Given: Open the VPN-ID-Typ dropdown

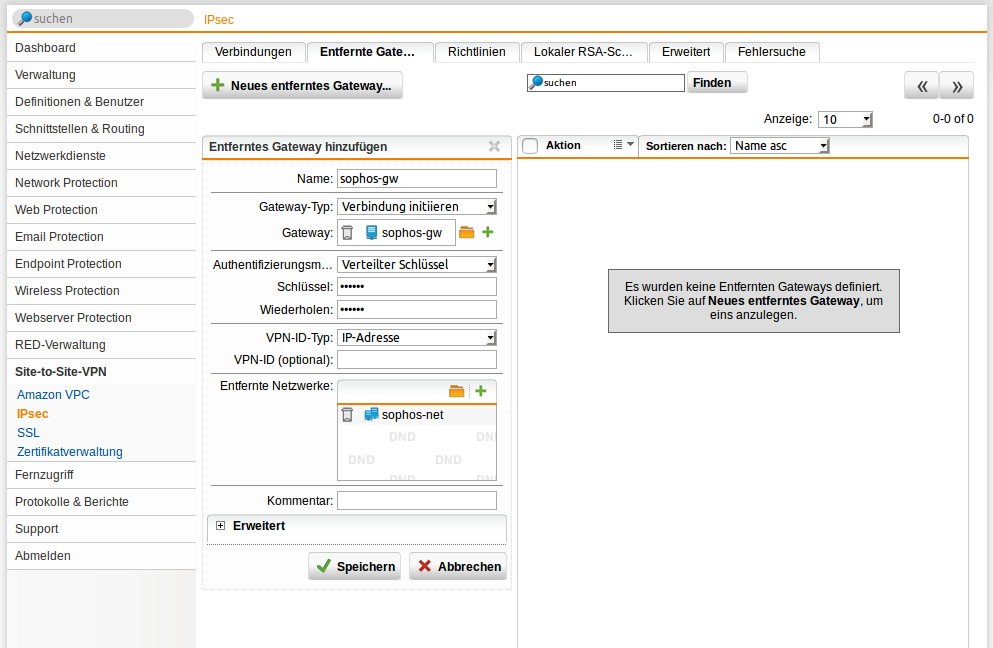Looking at the screenshot, I should [417, 337].
